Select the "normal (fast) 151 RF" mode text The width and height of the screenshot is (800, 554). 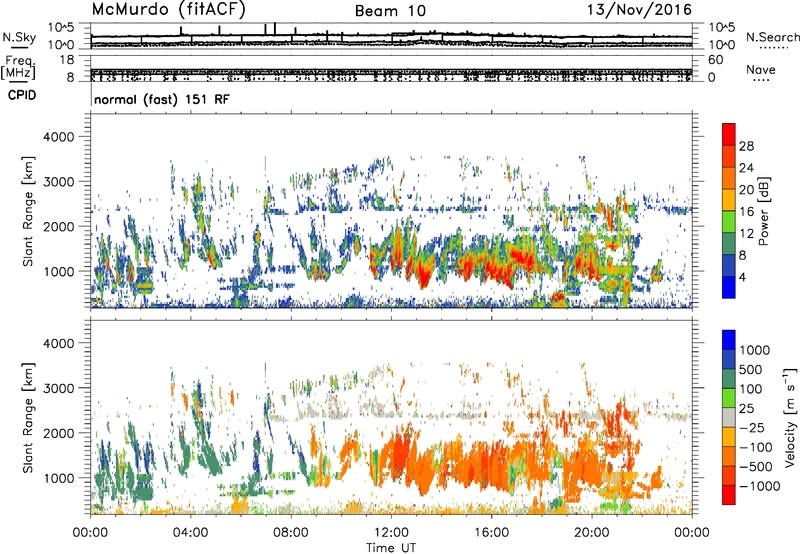(162, 99)
